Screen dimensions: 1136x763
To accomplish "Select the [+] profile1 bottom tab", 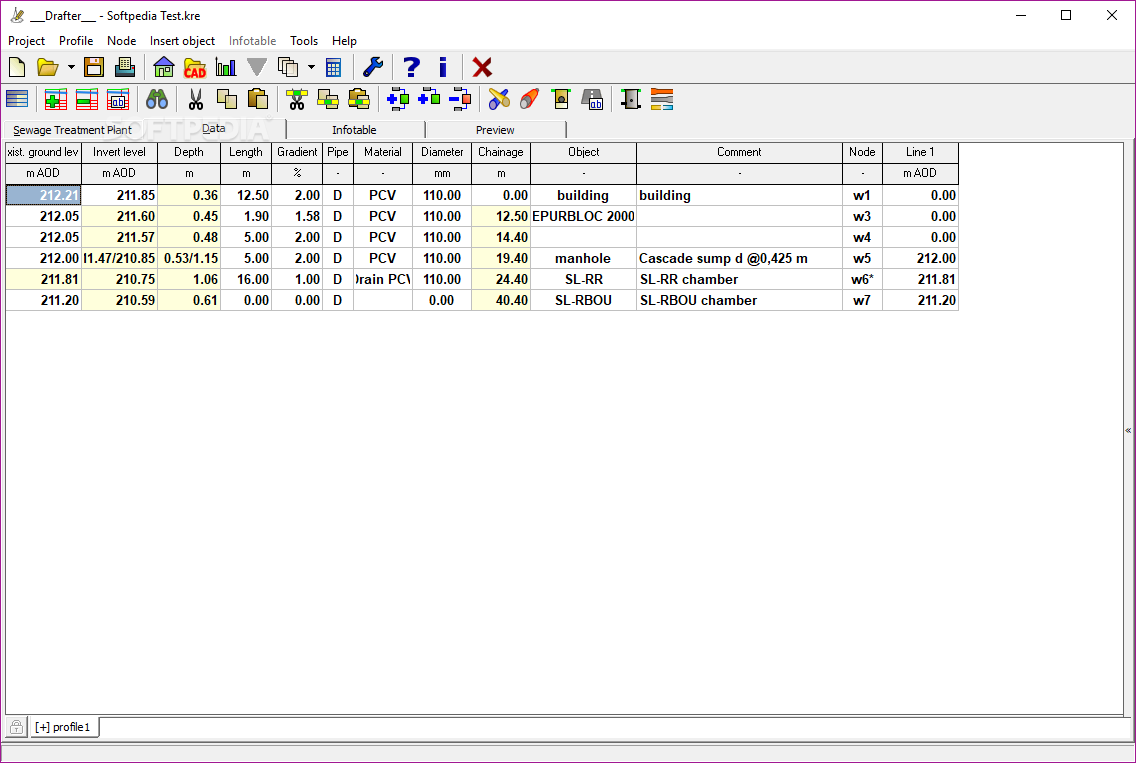I will click(64, 727).
